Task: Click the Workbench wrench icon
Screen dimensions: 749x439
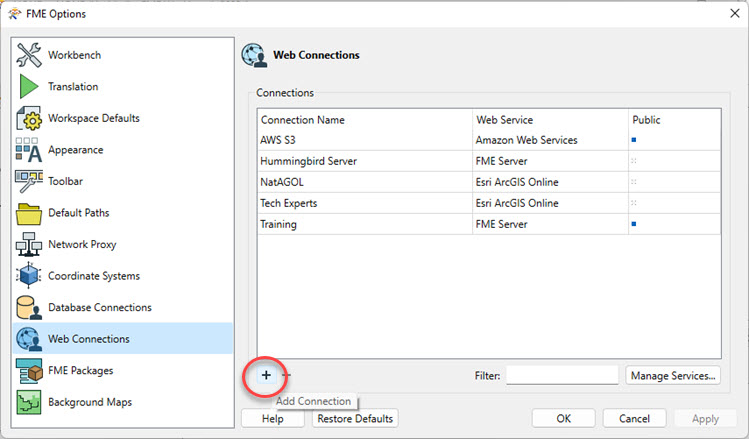Action: [29, 55]
